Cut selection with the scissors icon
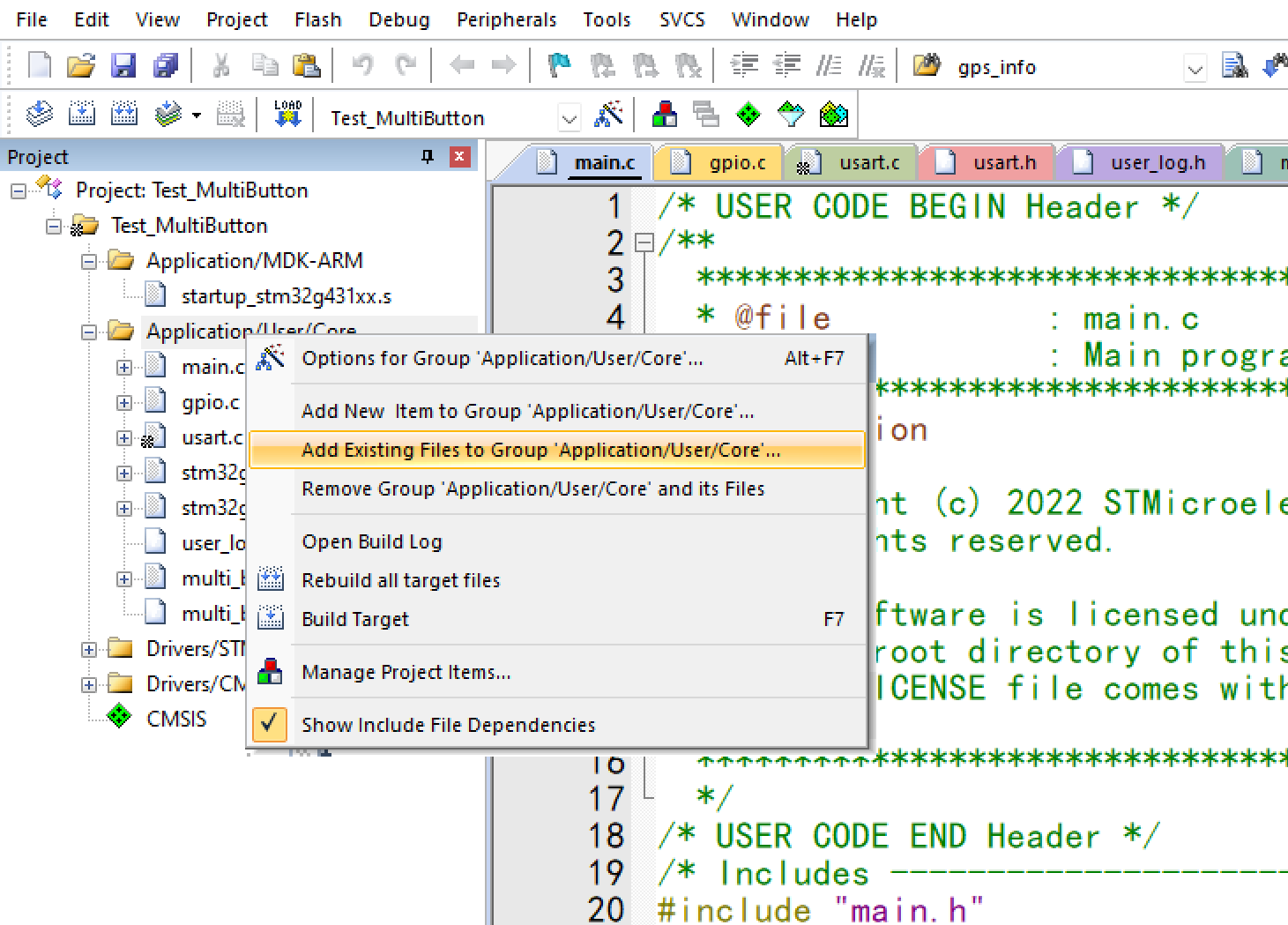 point(221,66)
